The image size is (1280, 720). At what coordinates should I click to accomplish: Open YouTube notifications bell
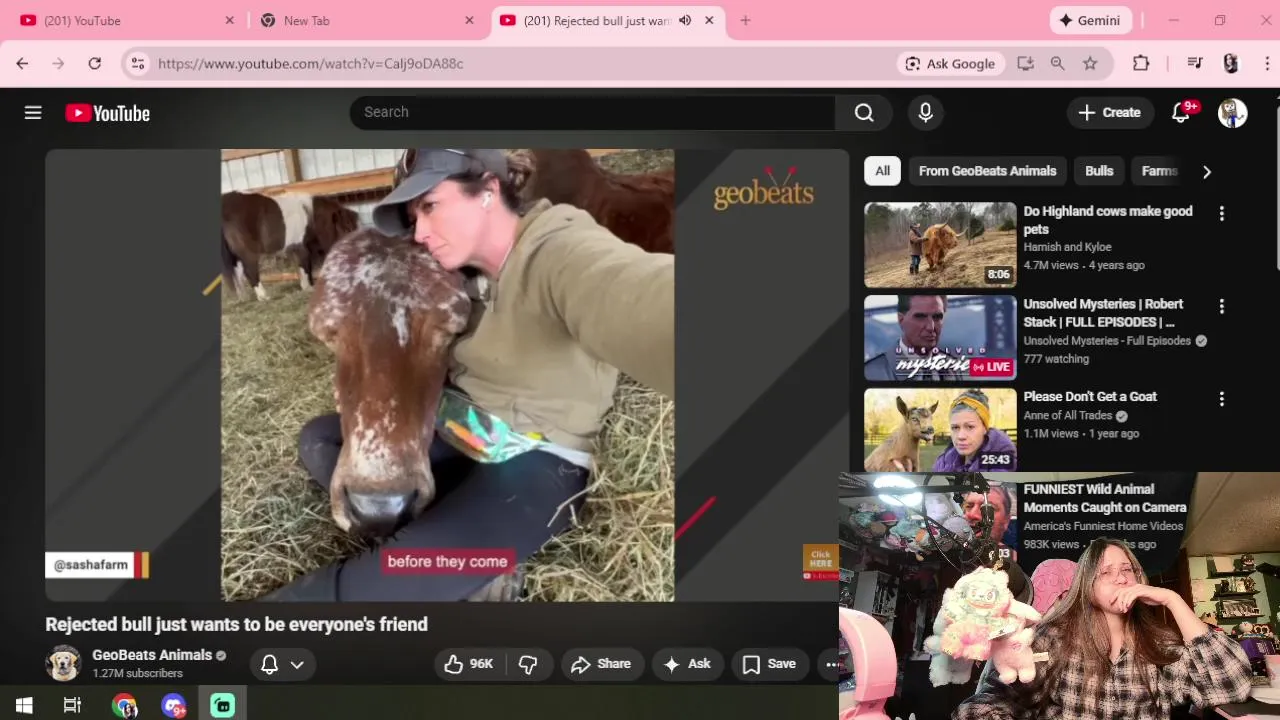click(x=1182, y=113)
